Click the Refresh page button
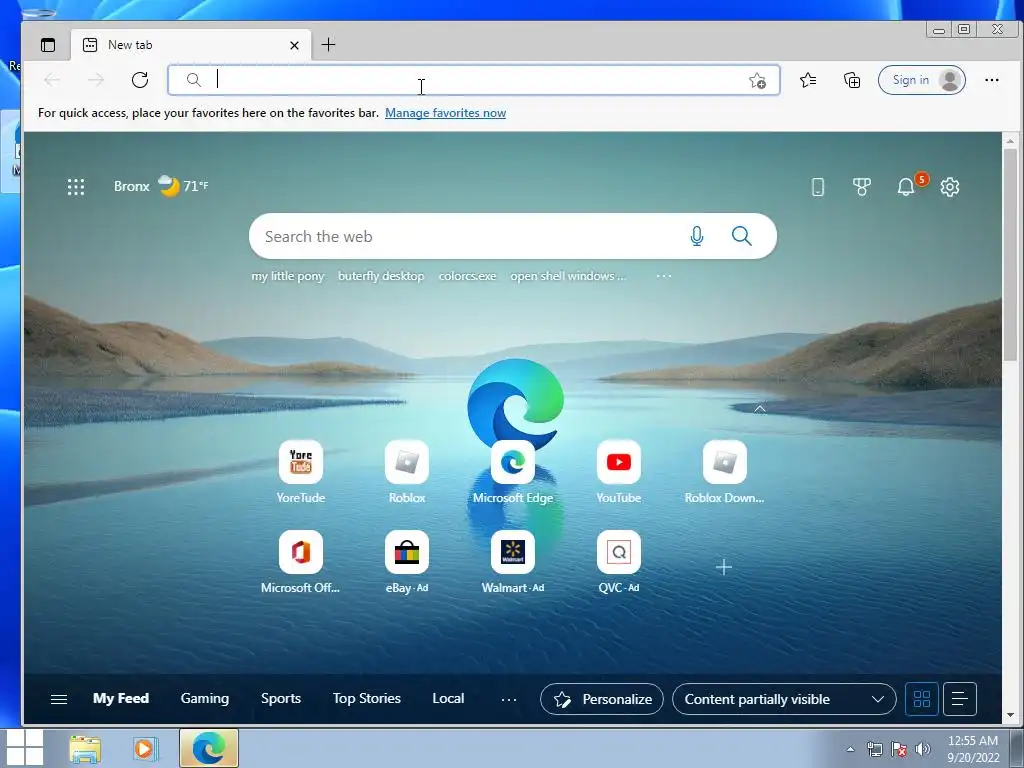The image size is (1024, 768). point(140,80)
